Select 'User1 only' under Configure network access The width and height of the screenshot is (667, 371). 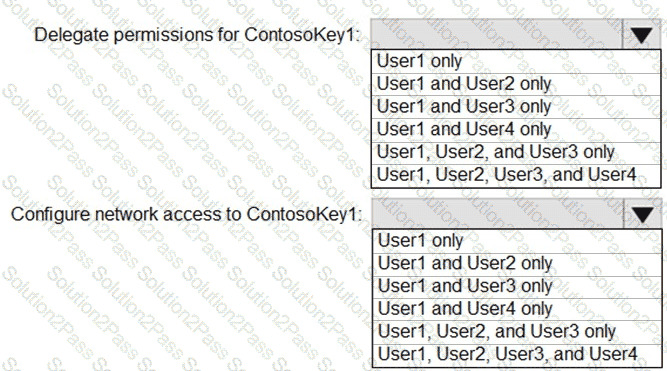517,241
